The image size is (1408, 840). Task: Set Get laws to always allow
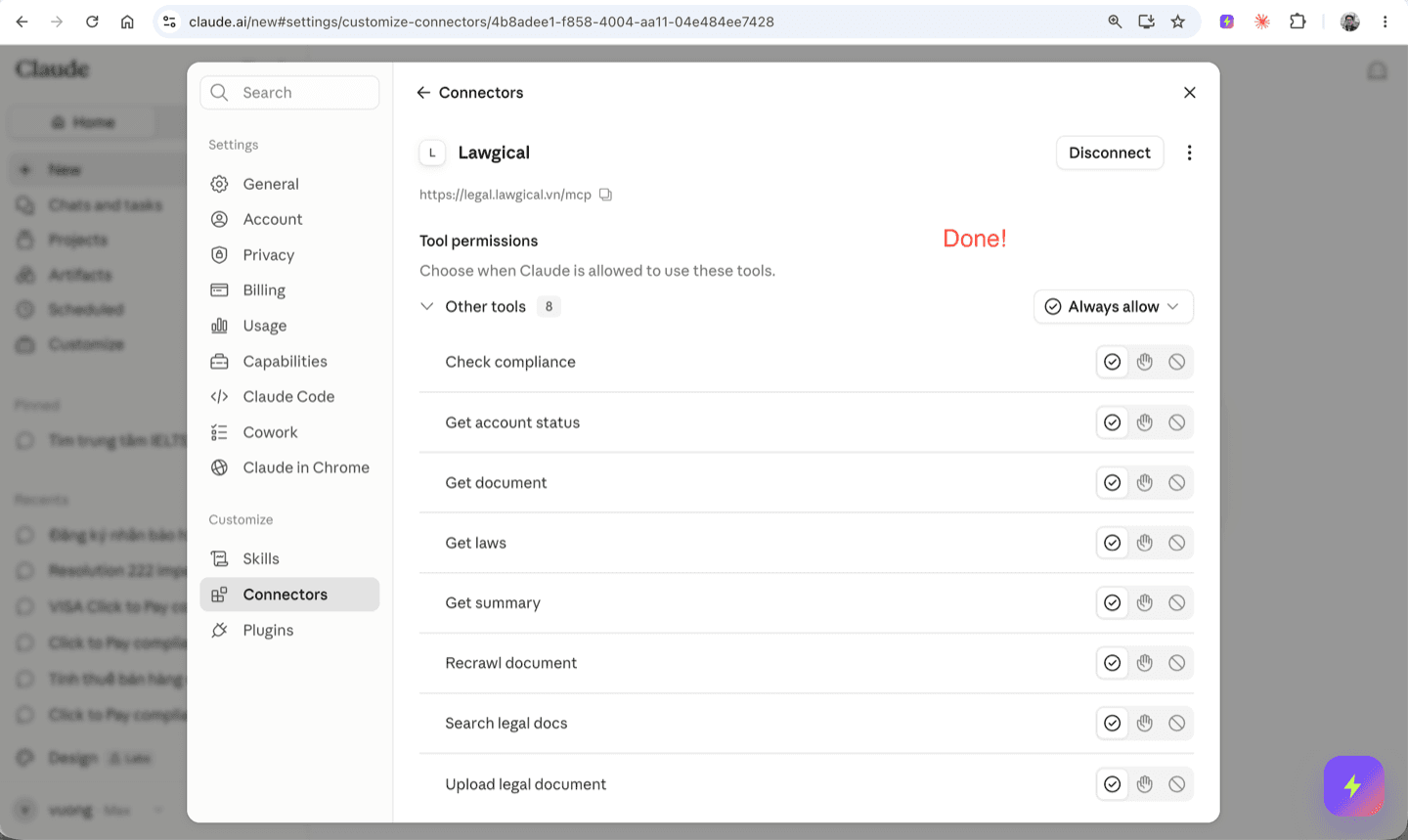coord(1113,543)
